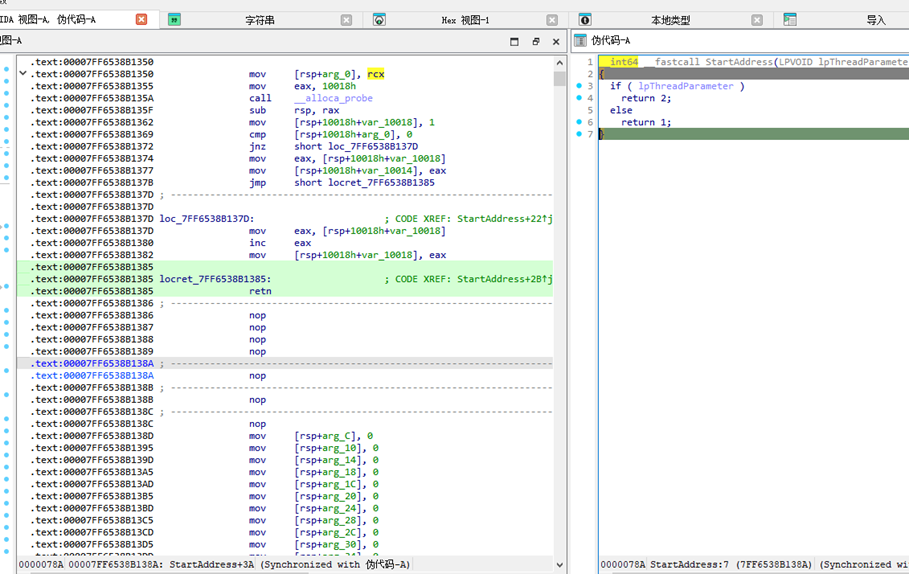The height and width of the screenshot is (574, 909).
Task: Switch to the 本地类型 tab
Action: 670,20
